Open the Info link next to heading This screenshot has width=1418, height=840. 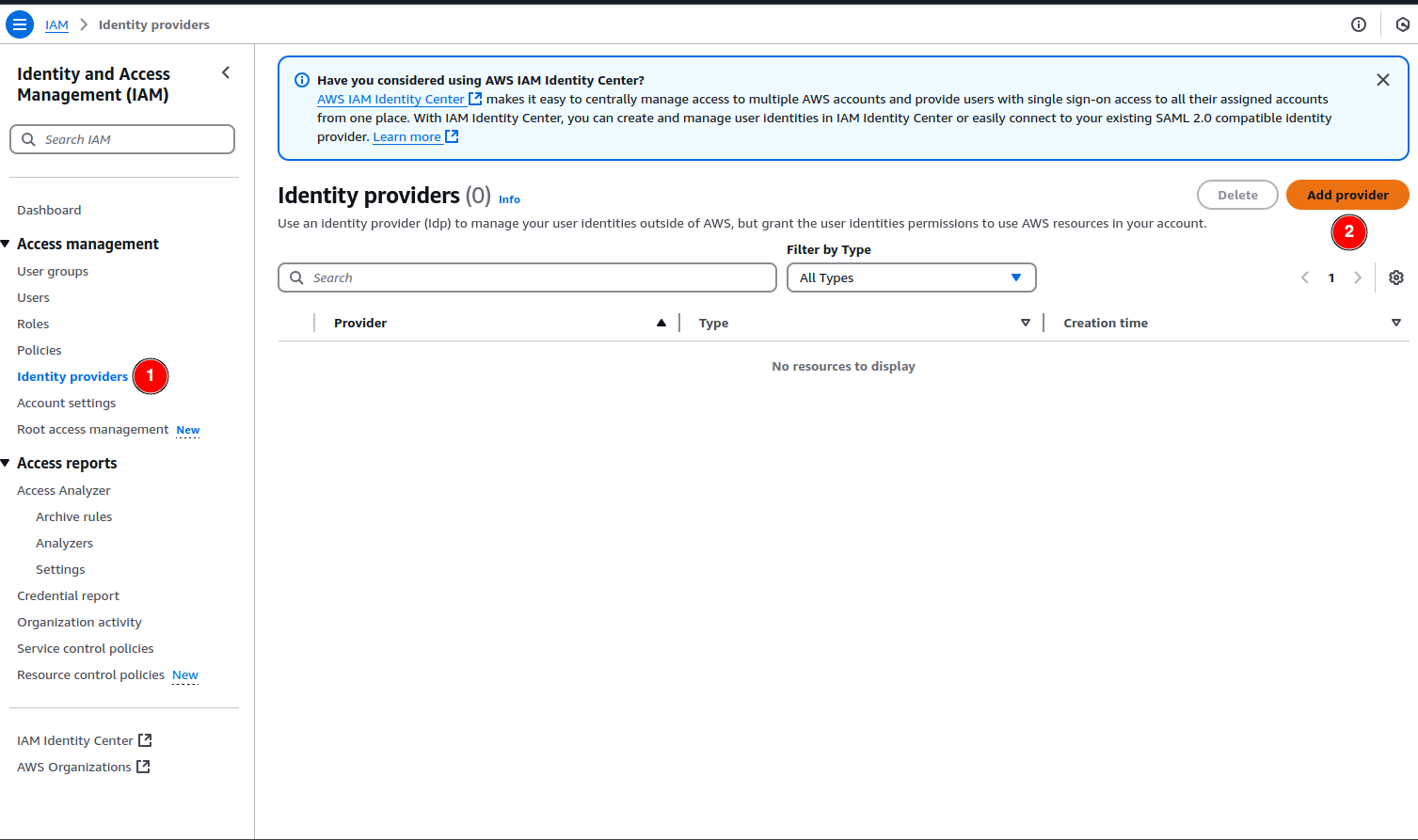509,199
